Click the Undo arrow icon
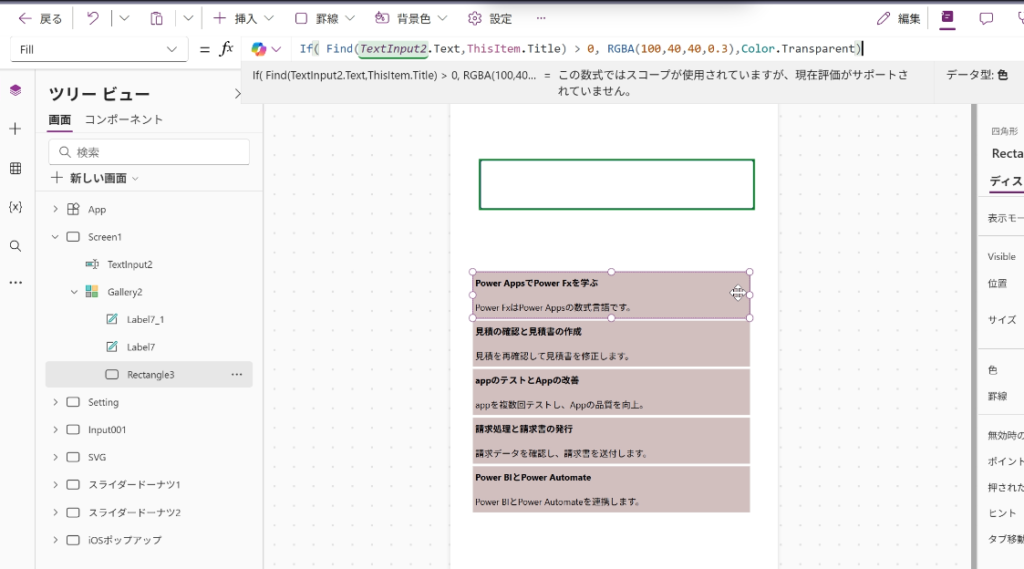 [93, 18]
